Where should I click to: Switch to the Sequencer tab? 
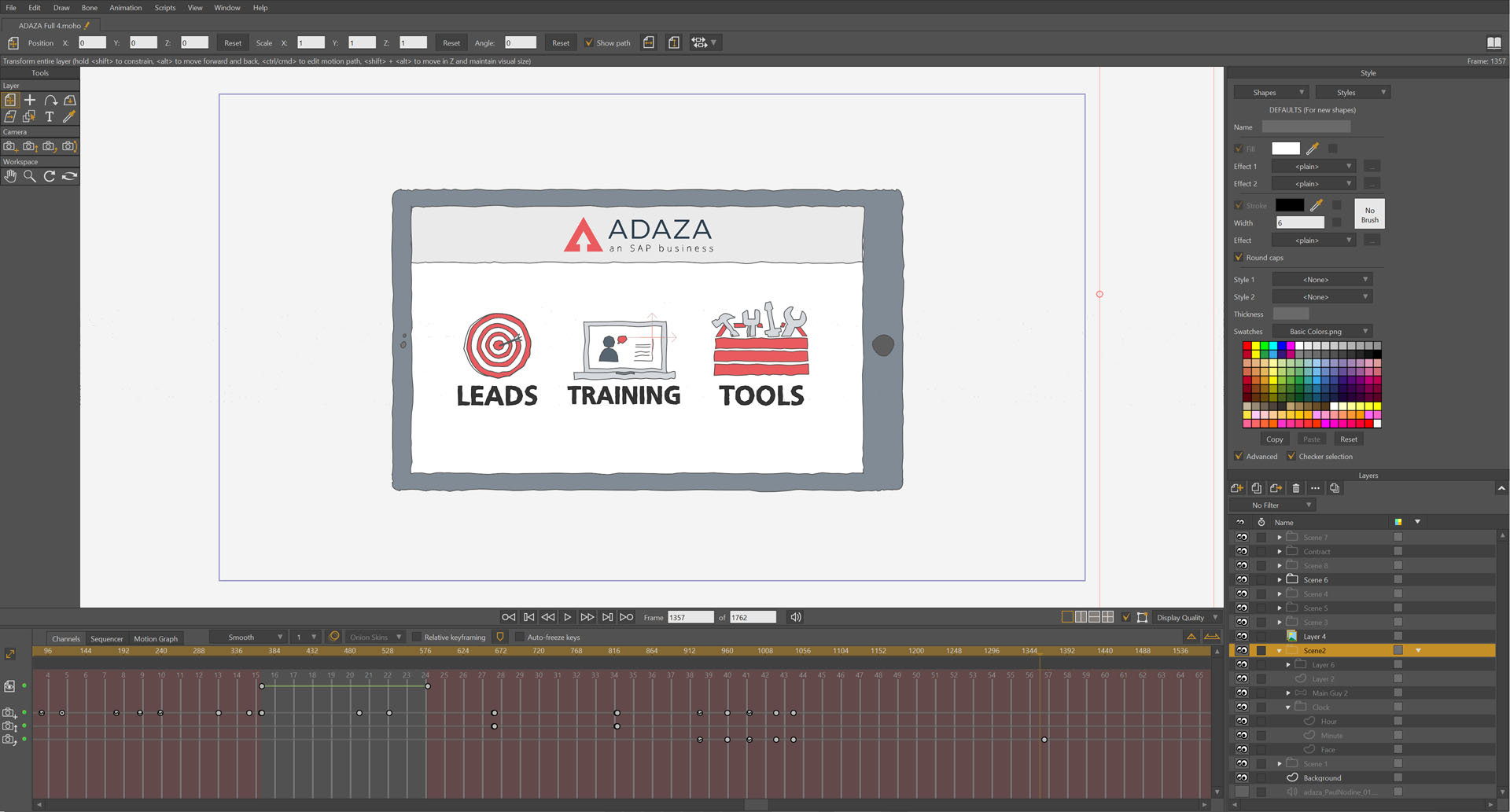107,638
